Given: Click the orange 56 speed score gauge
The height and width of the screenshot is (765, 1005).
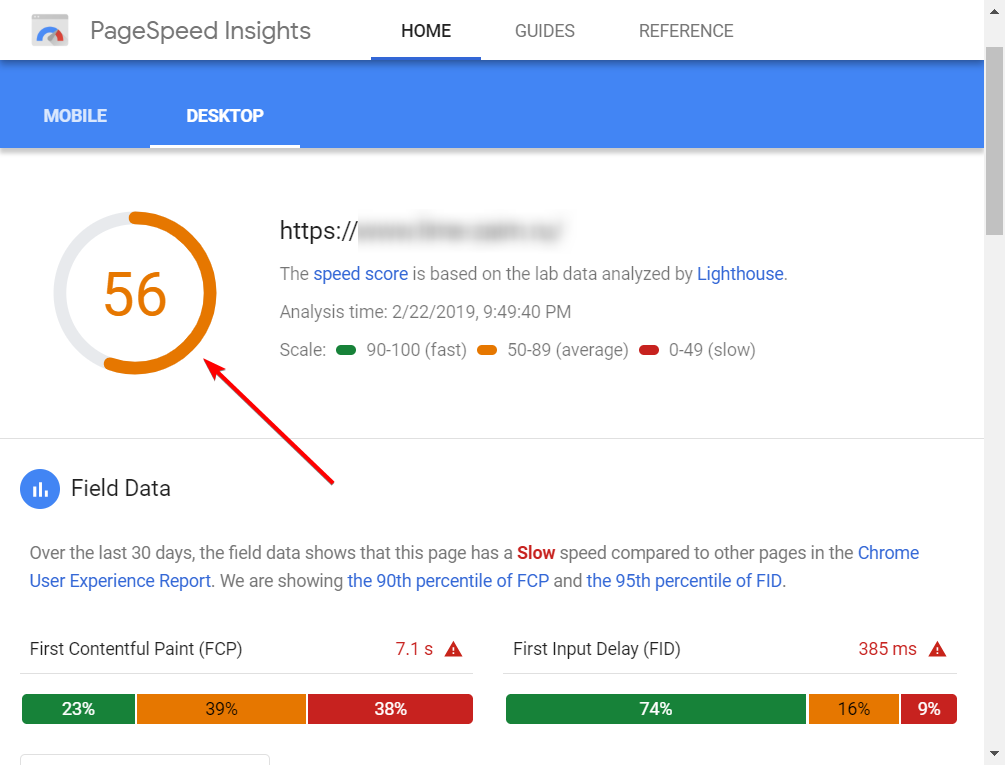Looking at the screenshot, I should point(135,294).
